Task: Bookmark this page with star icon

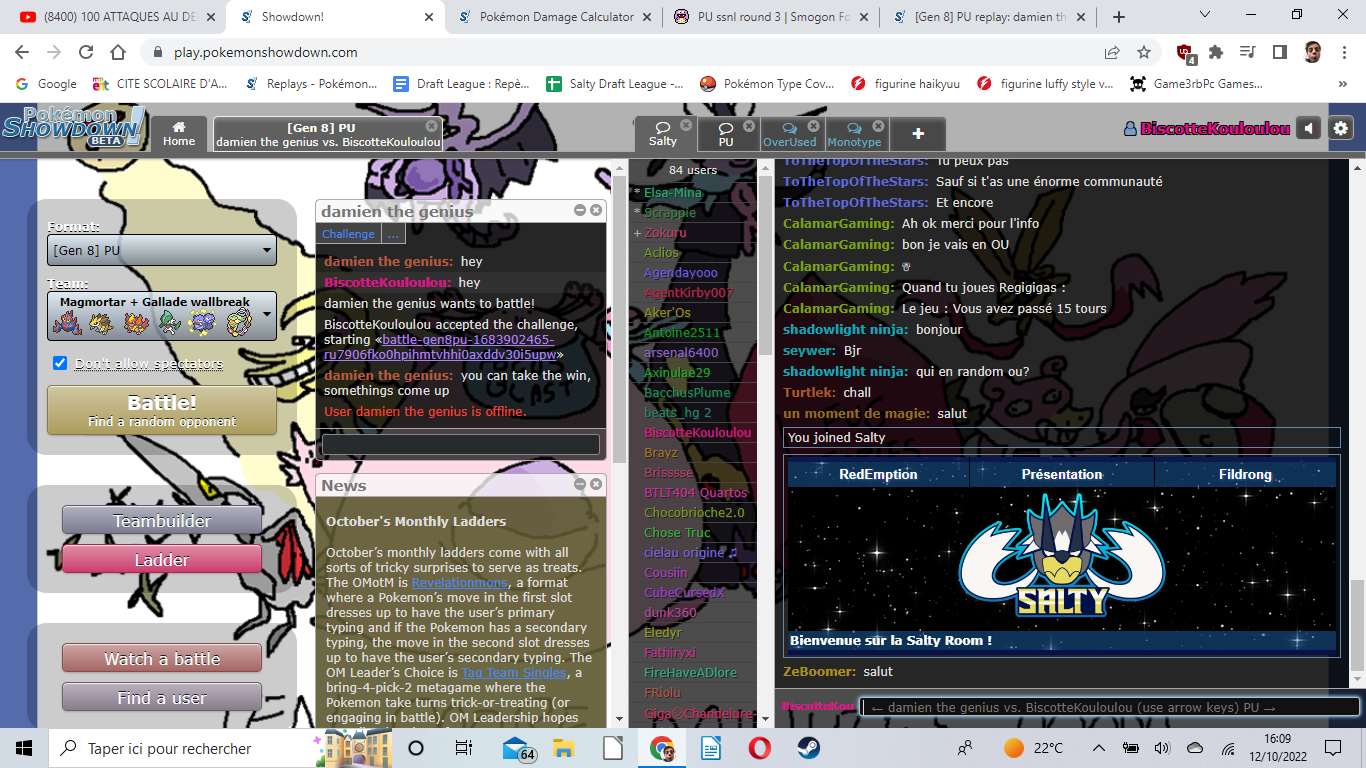Action: click(x=1144, y=52)
